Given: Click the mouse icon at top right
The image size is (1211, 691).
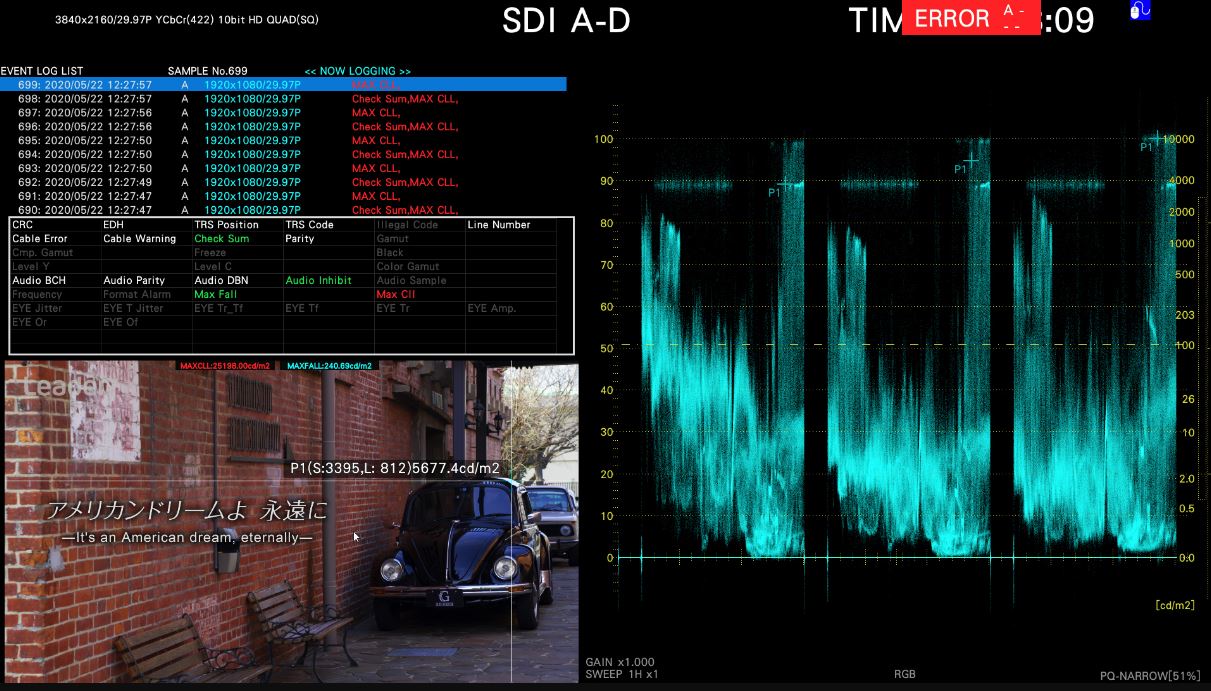Looking at the screenshot, I should 1140,10.
